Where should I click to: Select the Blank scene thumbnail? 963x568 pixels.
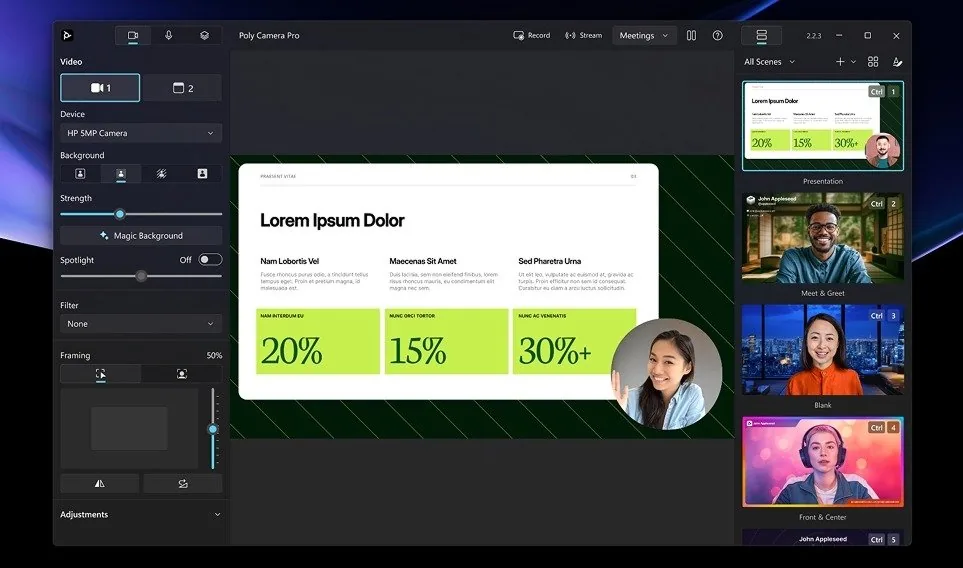[x=822, y=350]
